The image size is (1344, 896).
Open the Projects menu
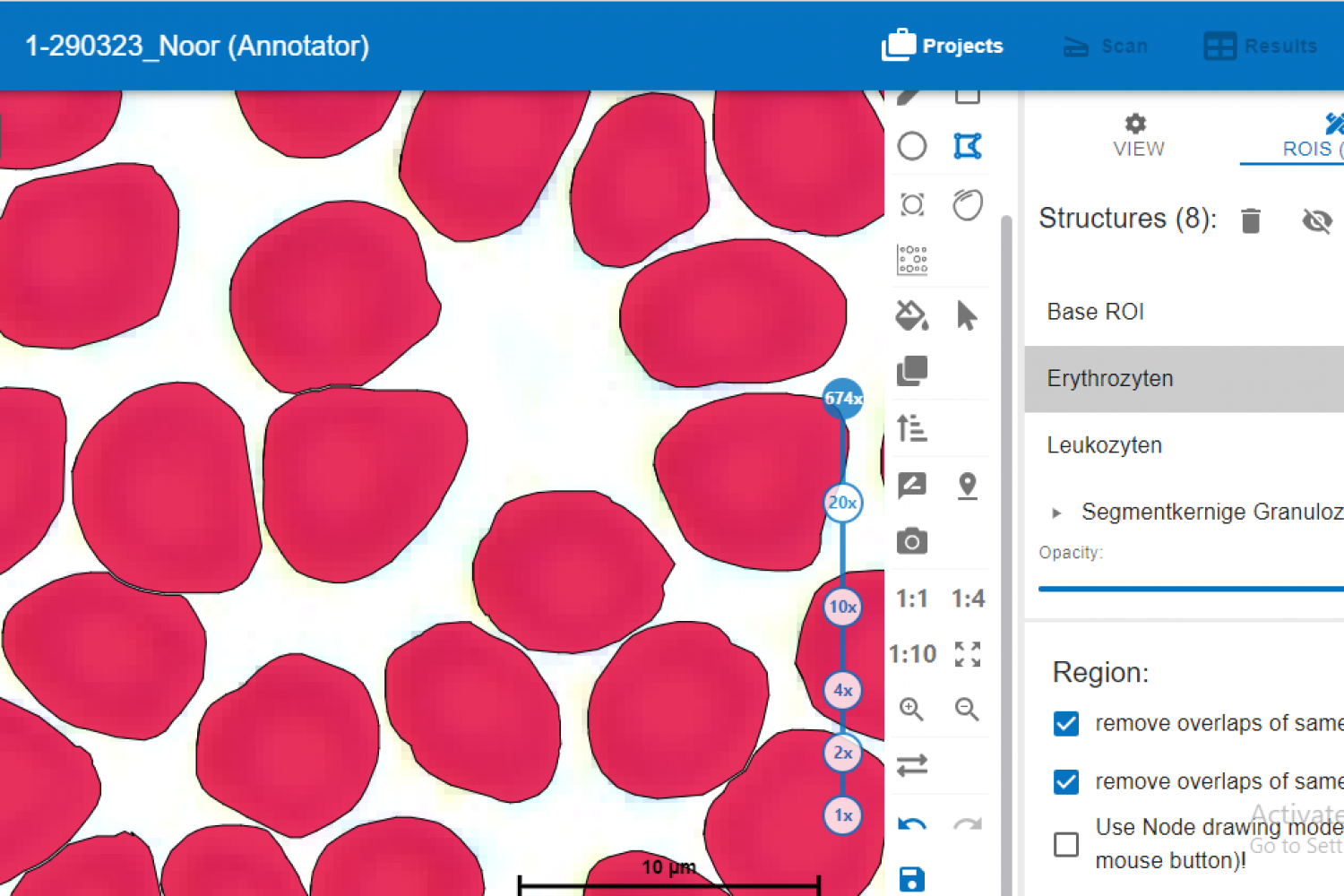point(943,46)
